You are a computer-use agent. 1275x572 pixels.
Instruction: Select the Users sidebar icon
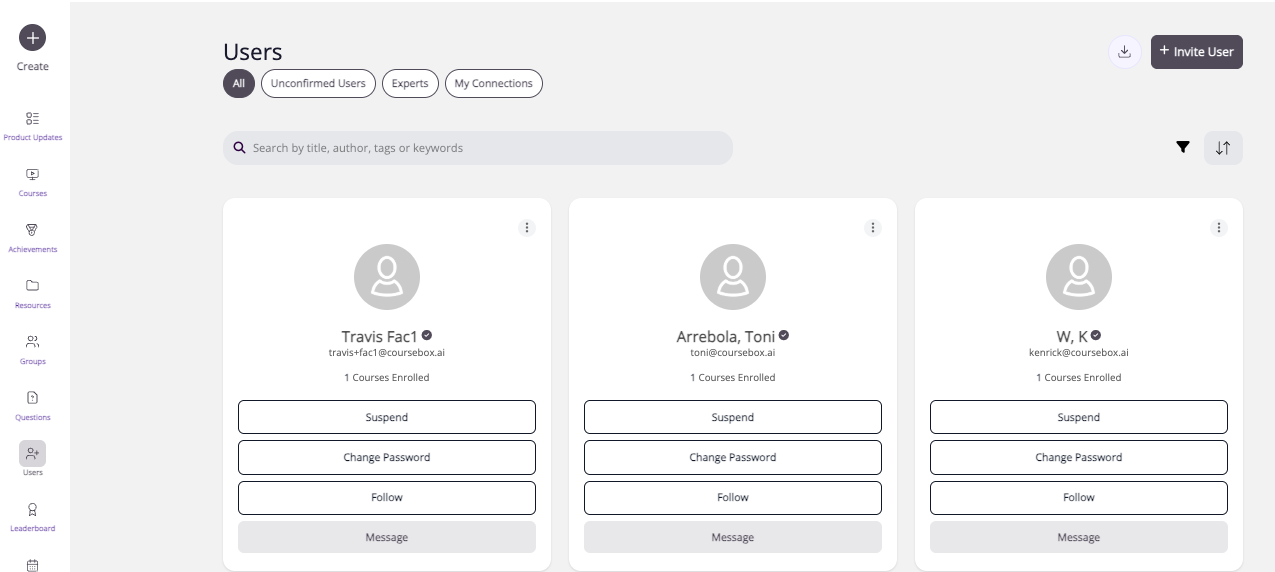point(32,453)
